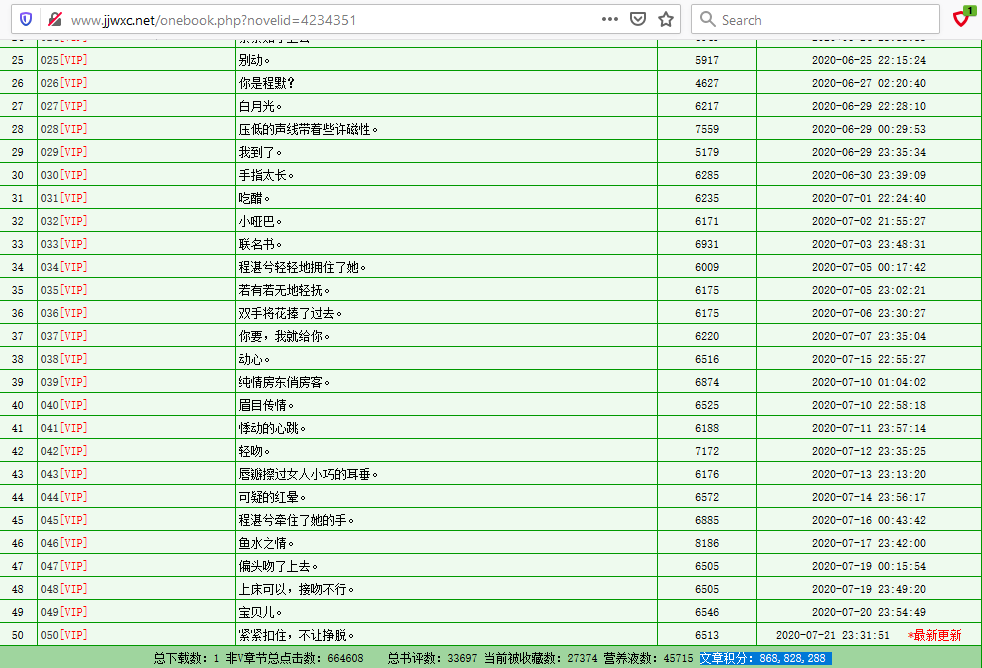Screen dimensions: 982x668
Task: Open chapter 033[VIP] link
Action: click(x=64, y=244)
